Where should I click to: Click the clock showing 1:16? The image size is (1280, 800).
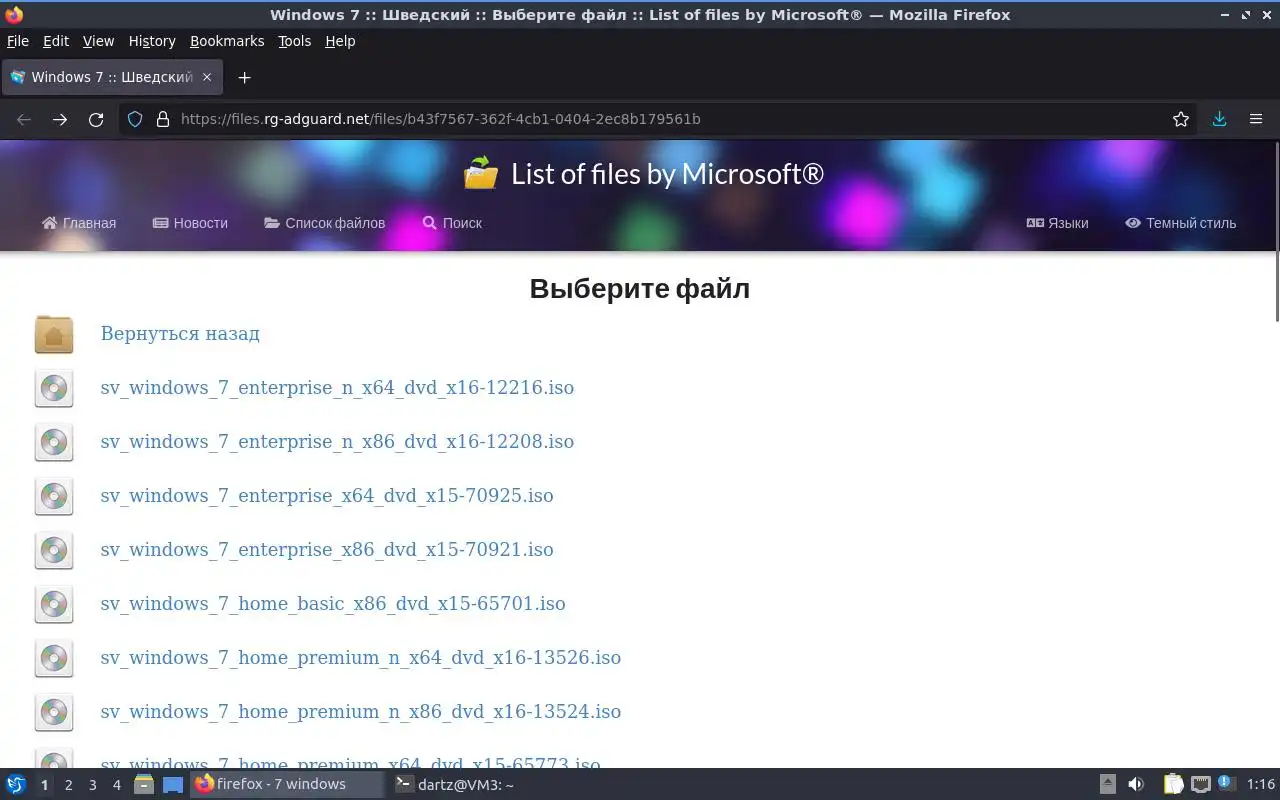[1261, 784]
